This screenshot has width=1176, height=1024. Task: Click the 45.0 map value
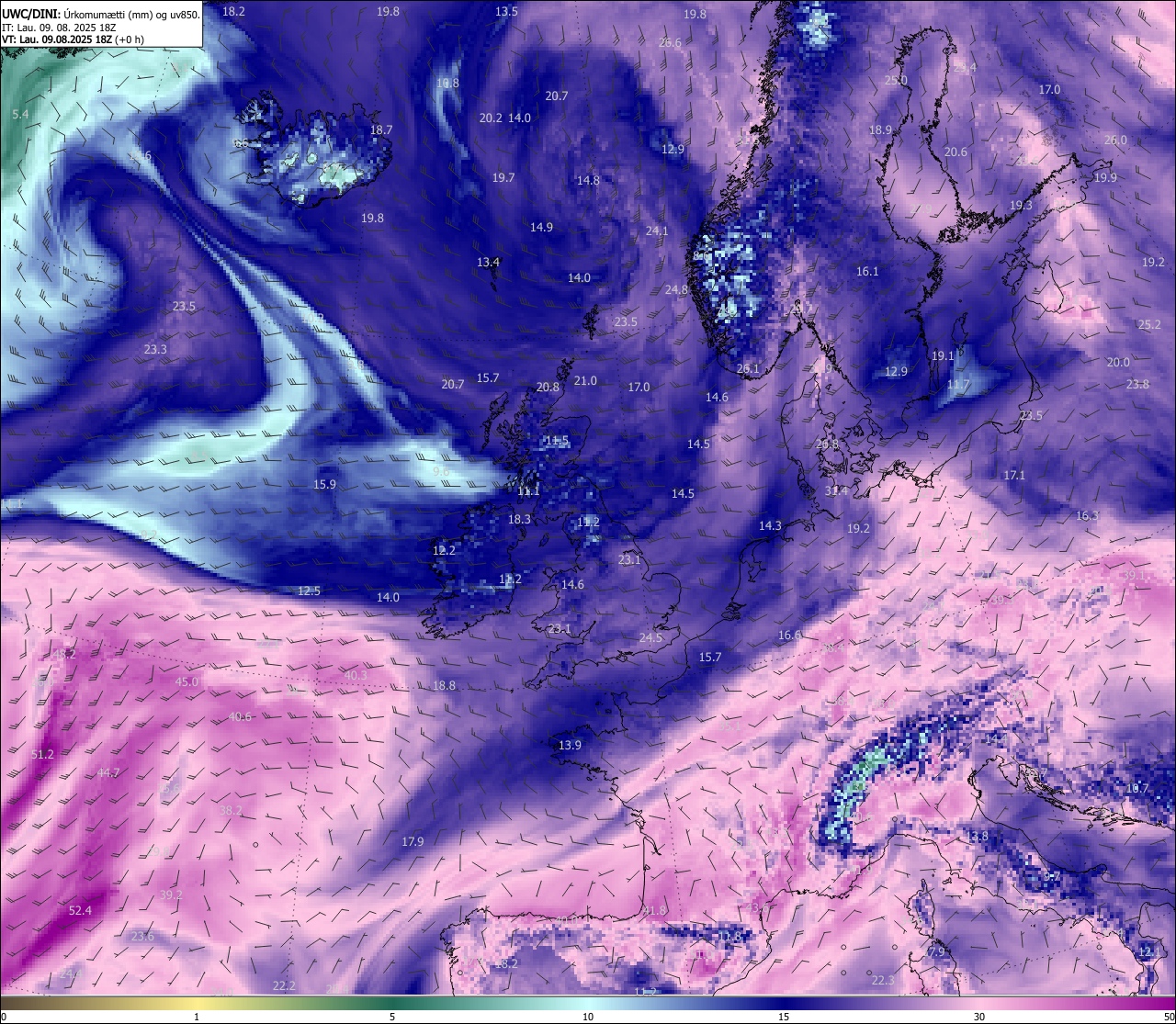click(187, 681)
